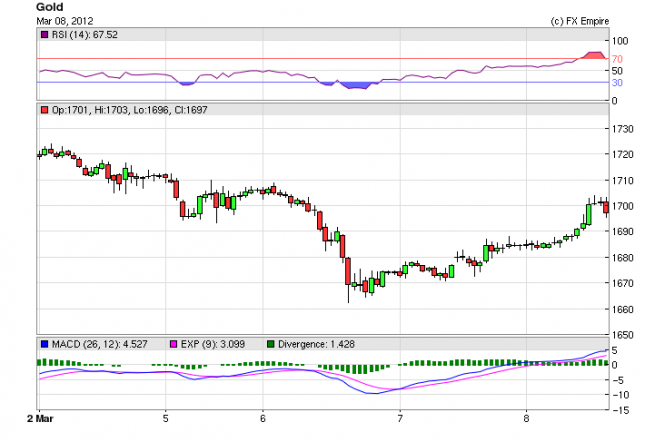Screen dimensions: 645x442
Task: Click the MACD -10 axis label
Action: pos(621,395)
